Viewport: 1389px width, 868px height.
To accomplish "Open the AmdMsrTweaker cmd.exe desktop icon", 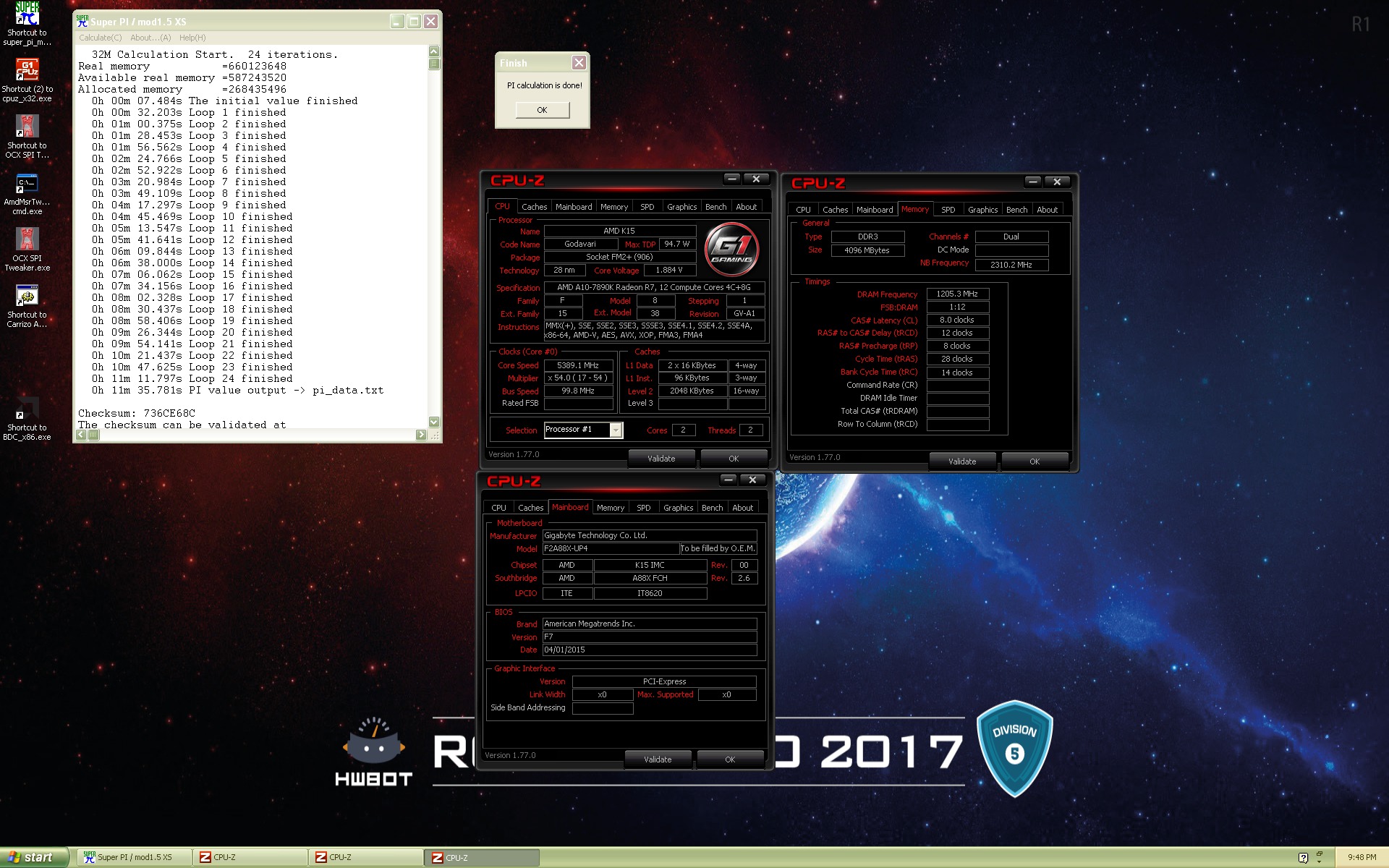I will (27, 193).
